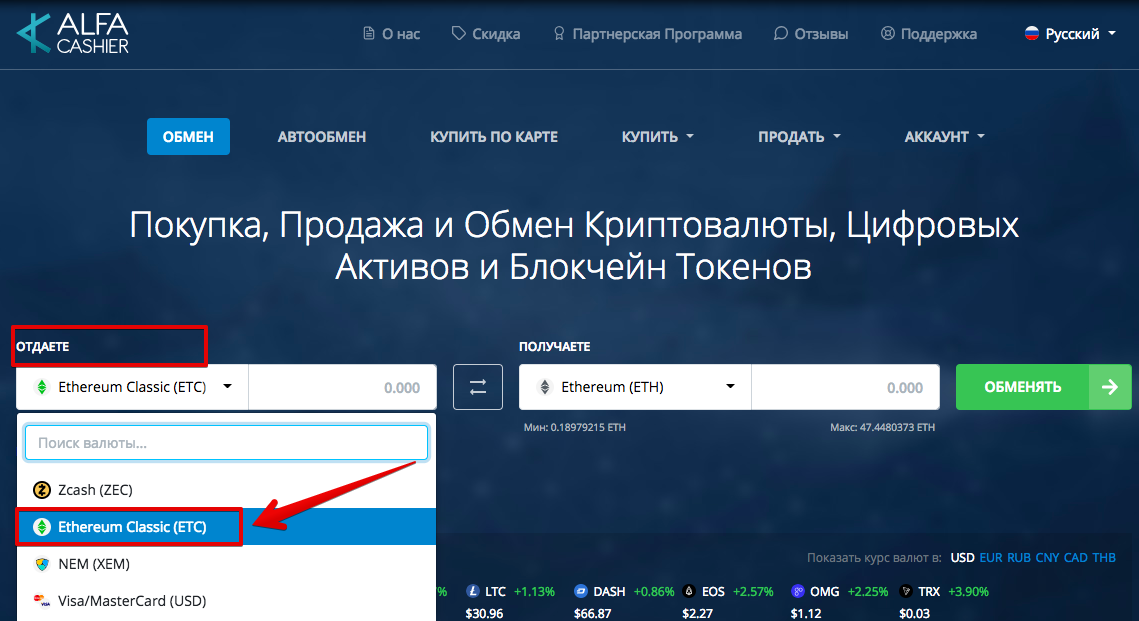
Task: Click the OMG coin icon in the ticker
Action: (798, 591)
